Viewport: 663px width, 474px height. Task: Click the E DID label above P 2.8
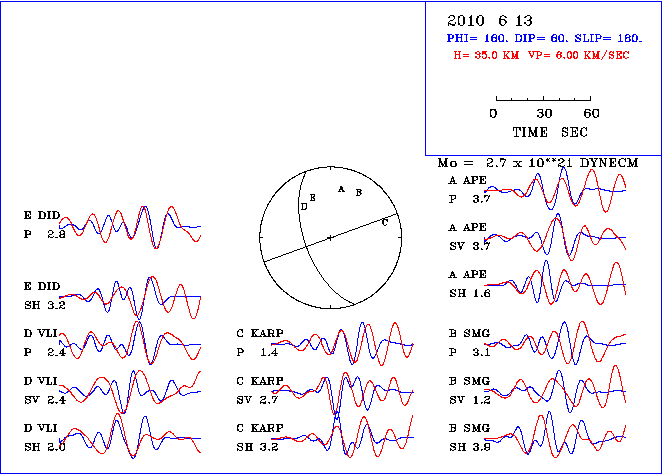(x=42, y=215)
